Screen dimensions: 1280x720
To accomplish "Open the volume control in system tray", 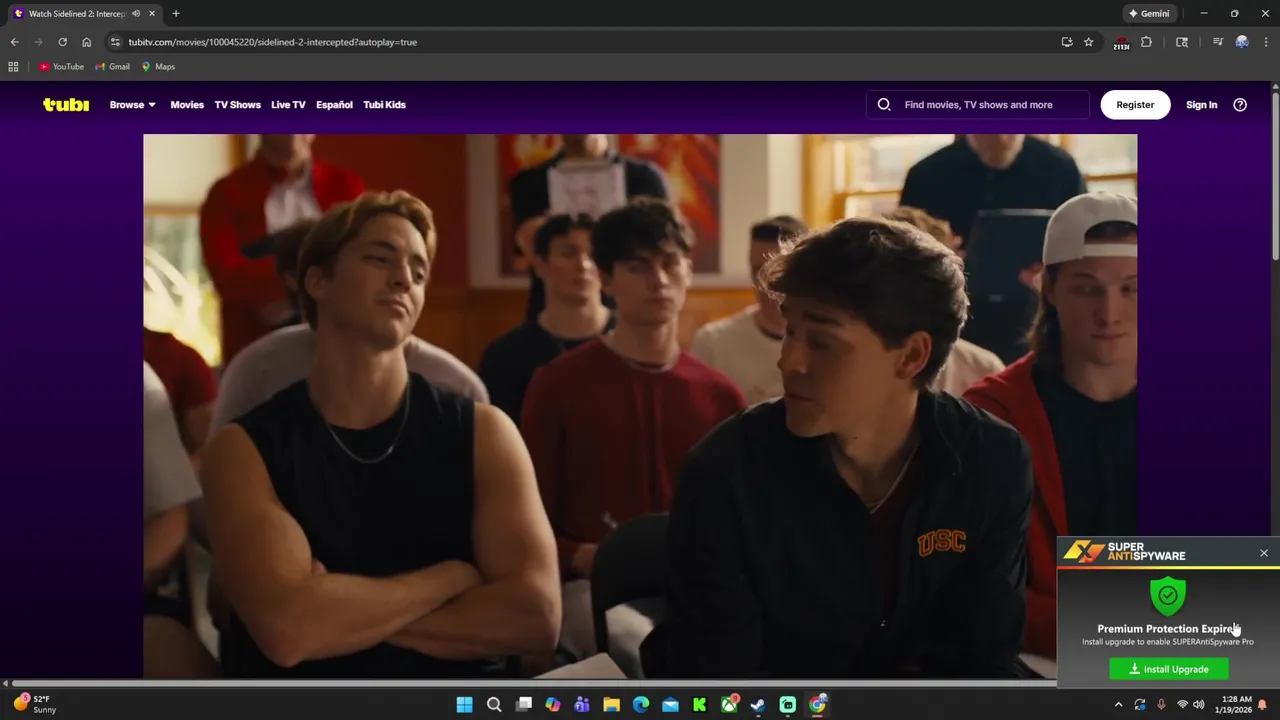I will pos(1198,705).
